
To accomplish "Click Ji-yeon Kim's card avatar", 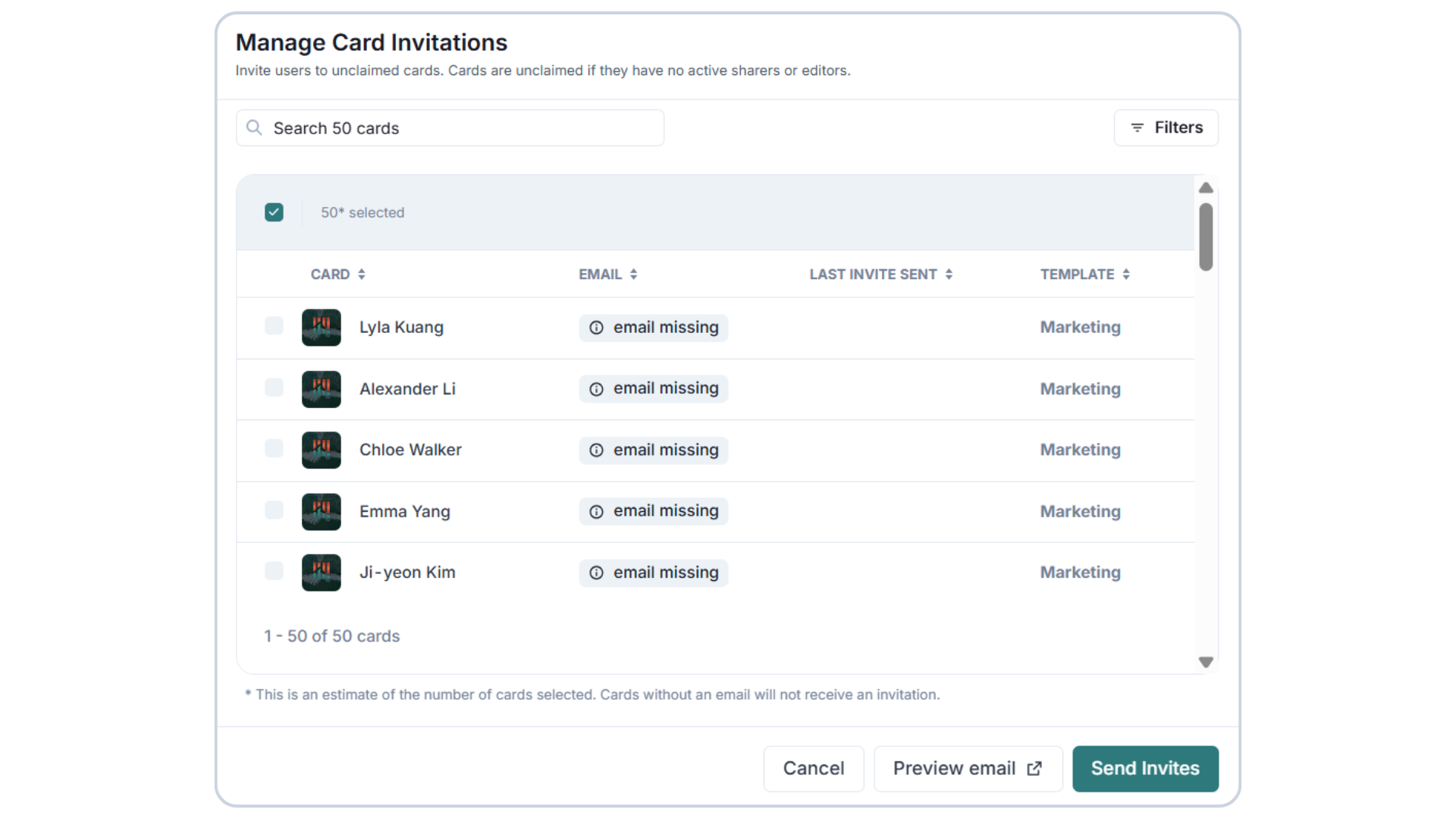I will [322, 573].
